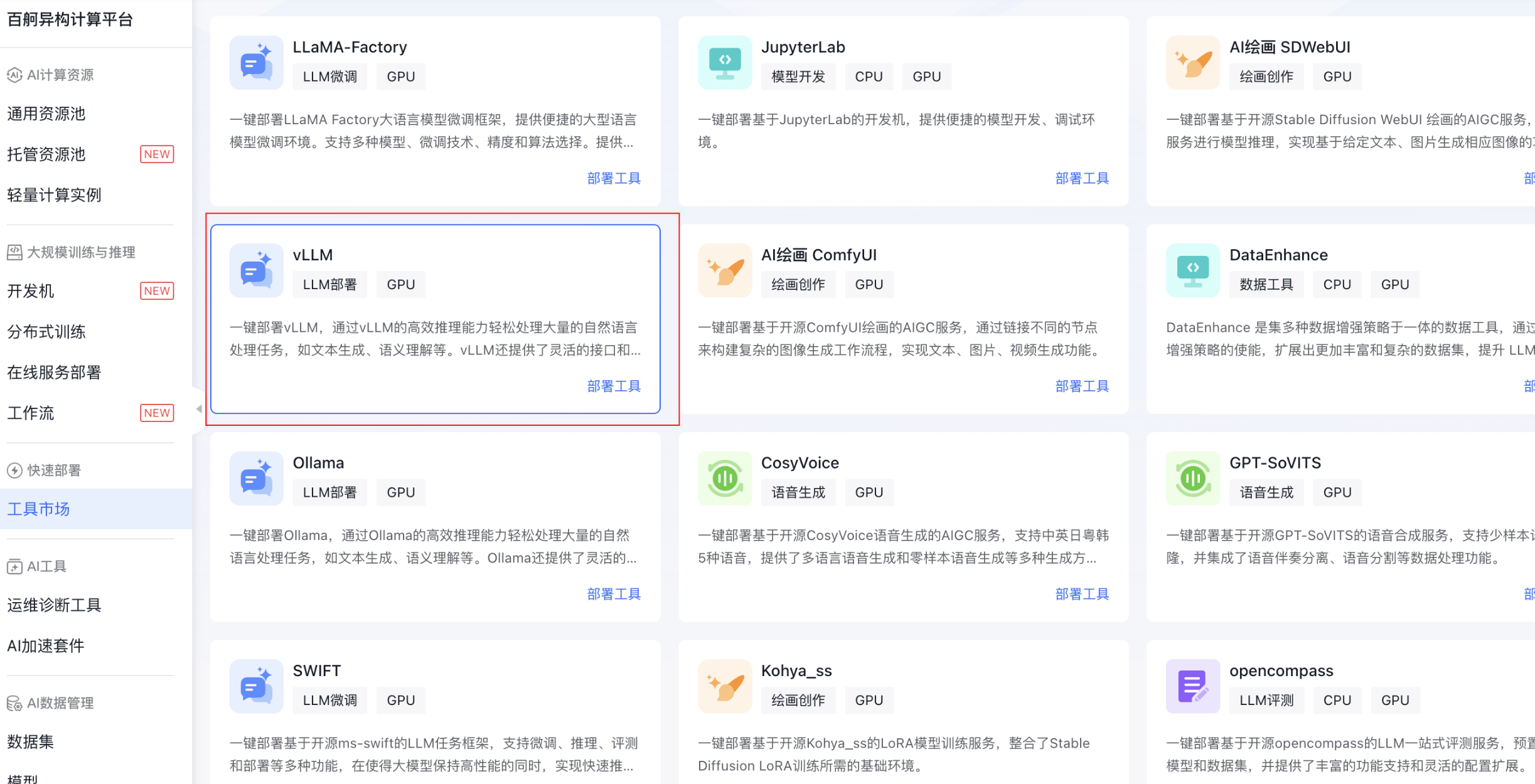Click the 大规模训练与推理 section icon

coord(14,253)
